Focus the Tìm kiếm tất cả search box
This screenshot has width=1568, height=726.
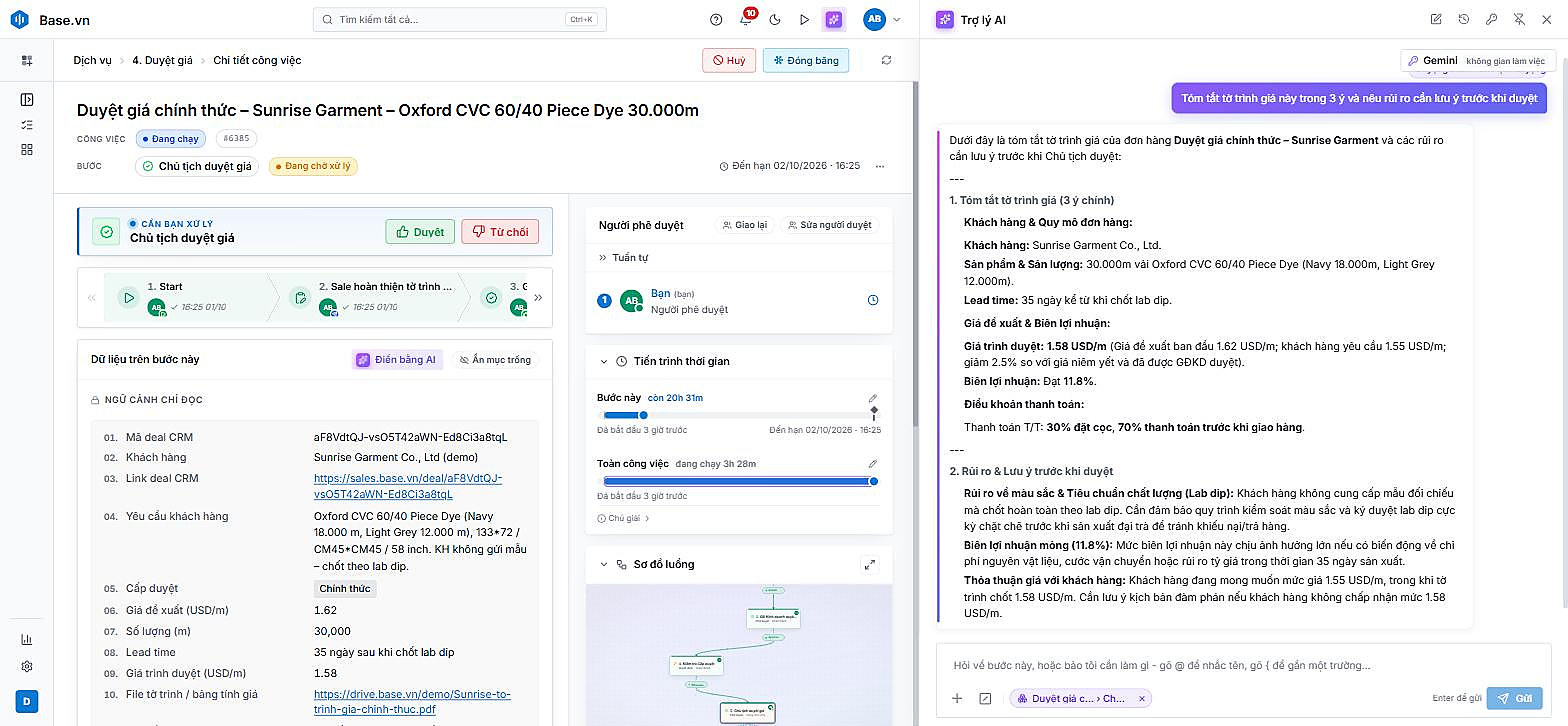[460, 19]
